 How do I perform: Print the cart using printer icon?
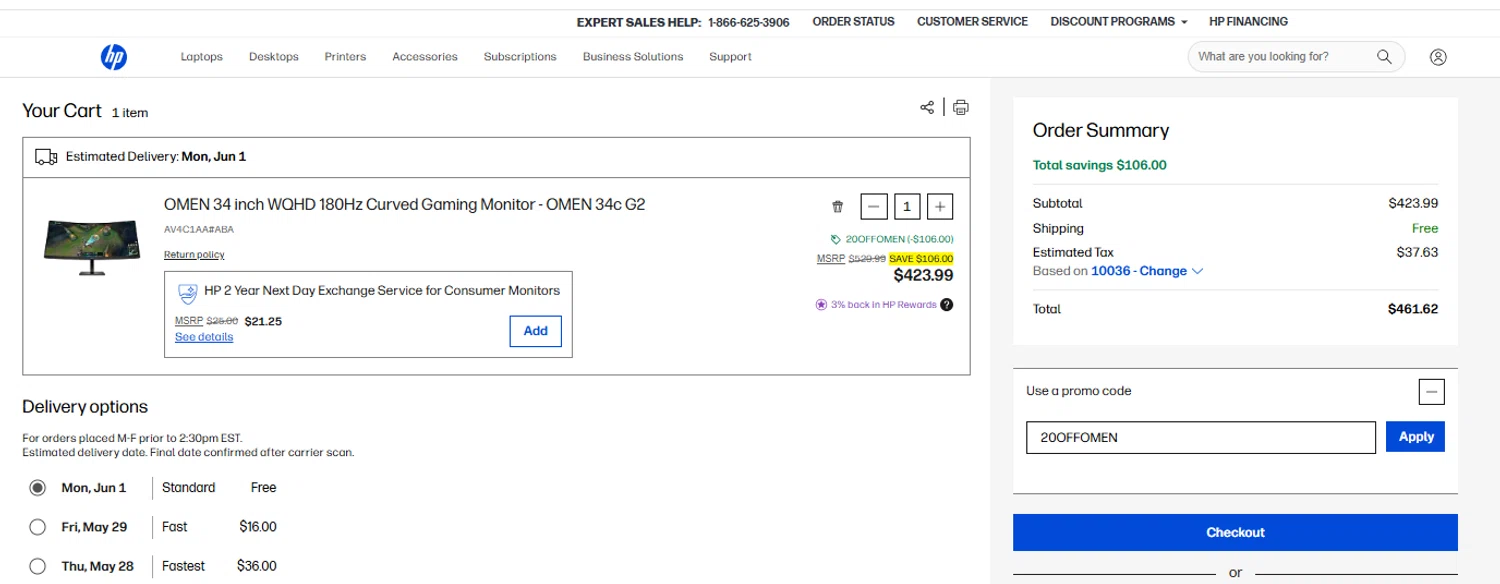[960, 107]
